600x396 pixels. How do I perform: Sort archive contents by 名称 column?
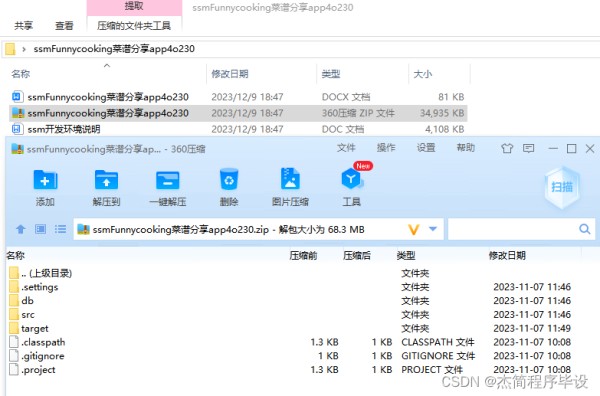coord(16,255)
